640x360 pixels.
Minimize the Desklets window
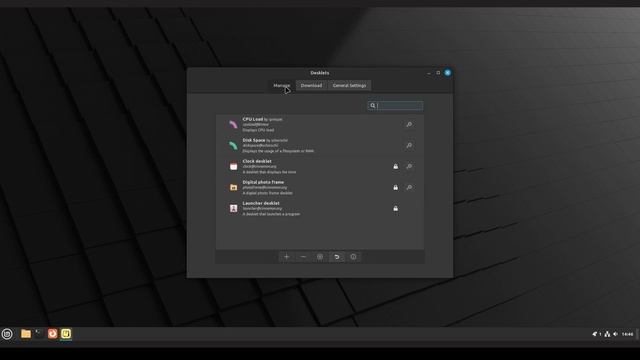pyautogui.click(x=429, y=73)
